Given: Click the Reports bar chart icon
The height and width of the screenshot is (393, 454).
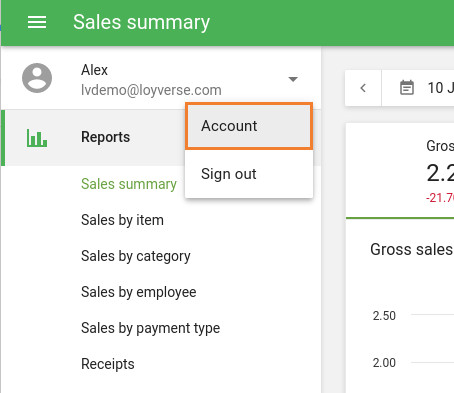Looking at the screenshot, I should click(37, 138).
